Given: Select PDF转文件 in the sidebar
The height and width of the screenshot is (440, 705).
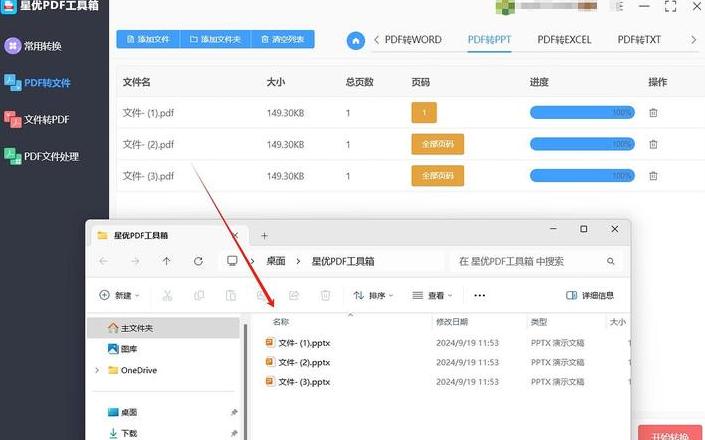Looking at the screenshot, I should coord(38,83).
